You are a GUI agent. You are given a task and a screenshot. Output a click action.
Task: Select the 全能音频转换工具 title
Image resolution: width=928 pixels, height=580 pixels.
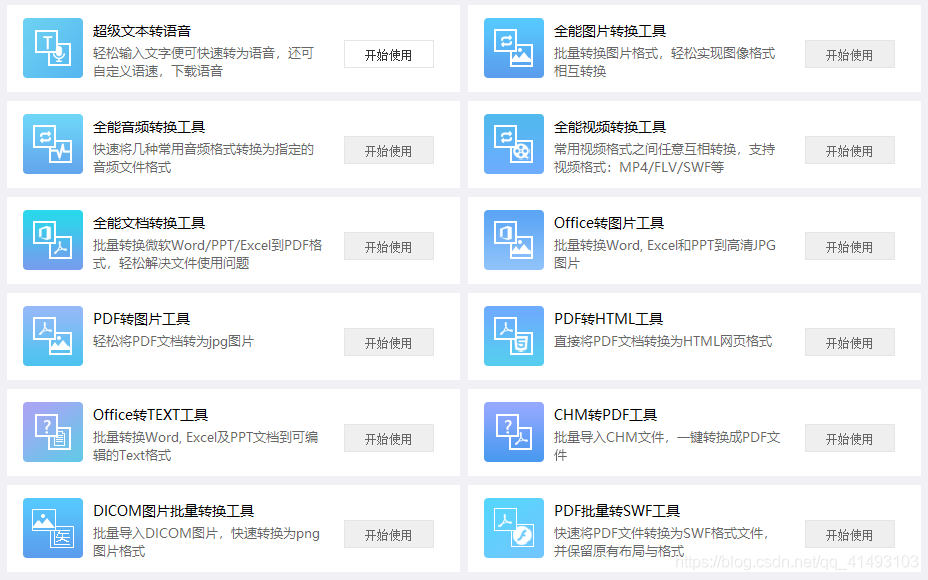[149, 127]
